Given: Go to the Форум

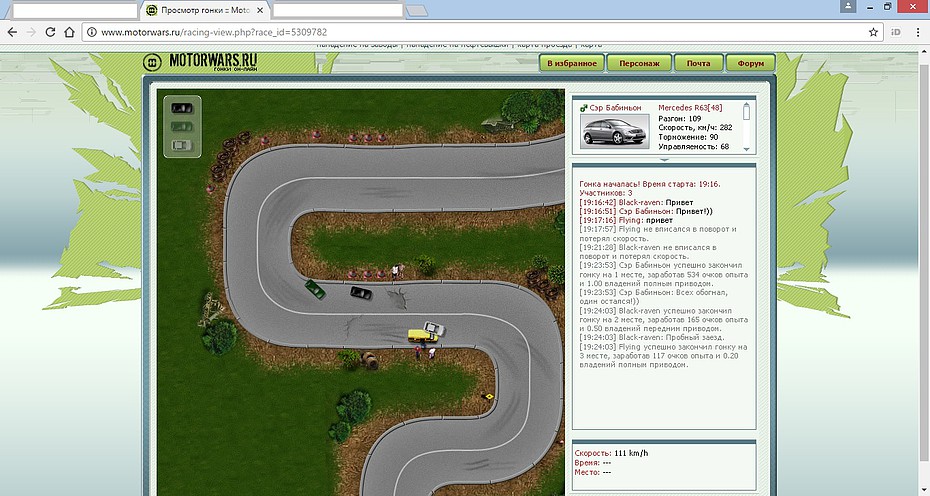Looking at the screenshot, I should pyautogui.click(x=751, y=63).
